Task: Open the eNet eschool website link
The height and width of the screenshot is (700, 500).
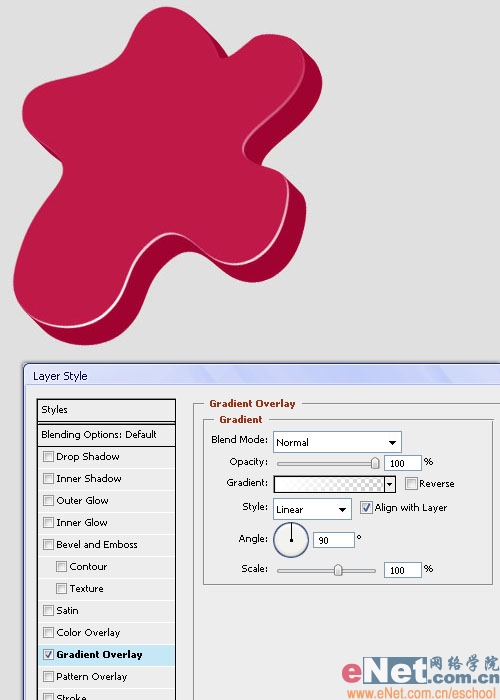Action: click(422, 693)
